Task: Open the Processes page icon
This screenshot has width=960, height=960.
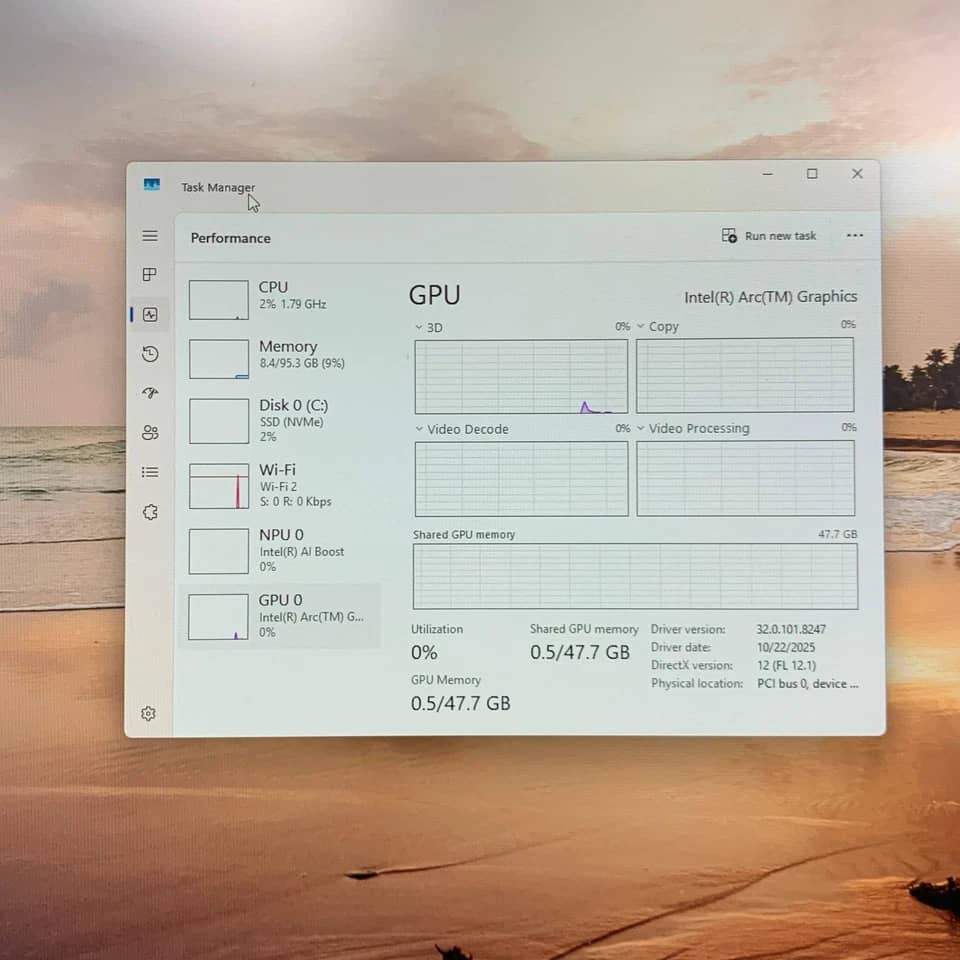Action: 149,274
